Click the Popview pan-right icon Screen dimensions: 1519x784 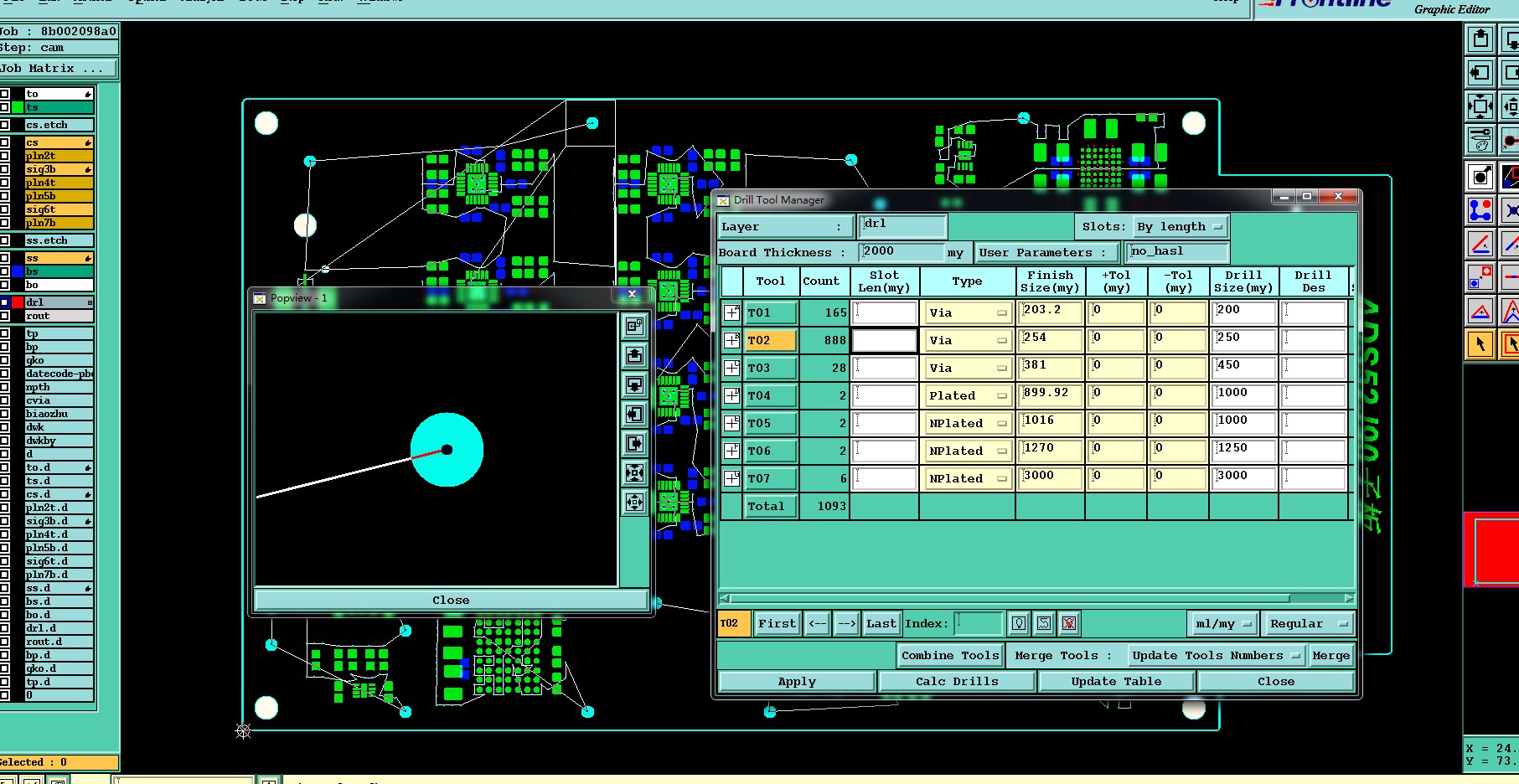[634, 443]
